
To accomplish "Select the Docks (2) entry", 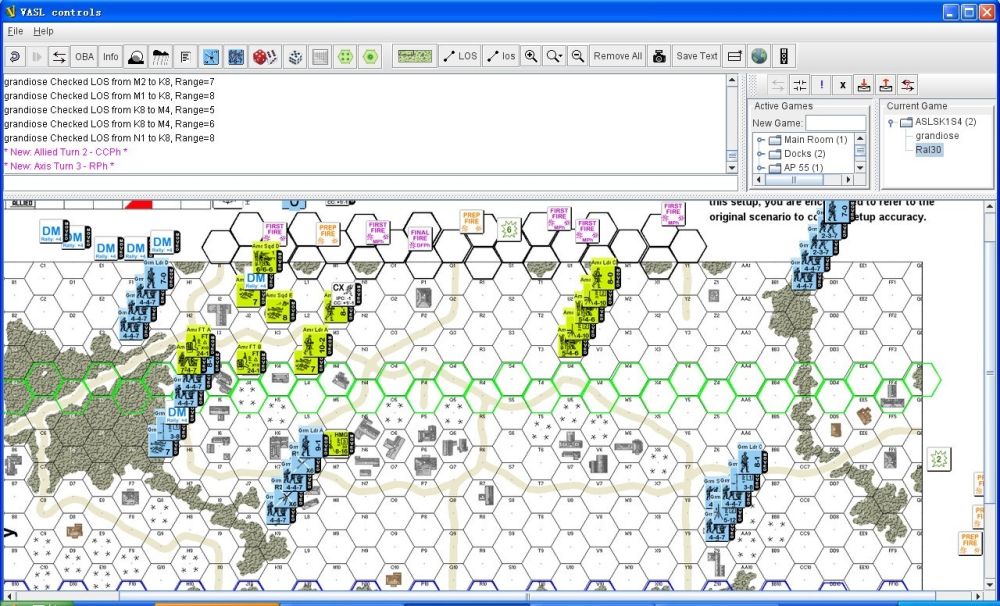I will (805, 154).
